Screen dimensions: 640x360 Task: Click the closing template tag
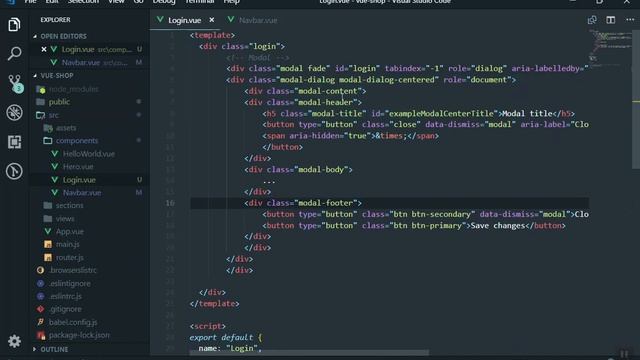[214, 304]
